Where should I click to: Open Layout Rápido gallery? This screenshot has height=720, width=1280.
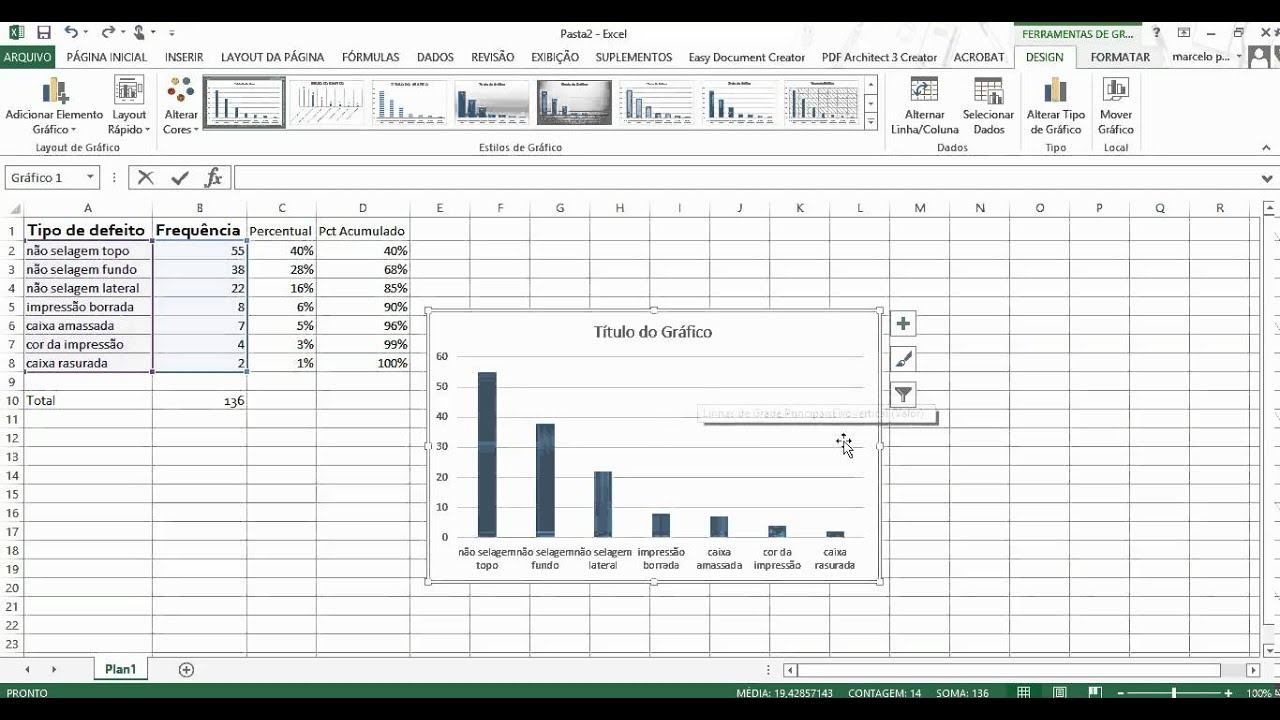point(129,106)
